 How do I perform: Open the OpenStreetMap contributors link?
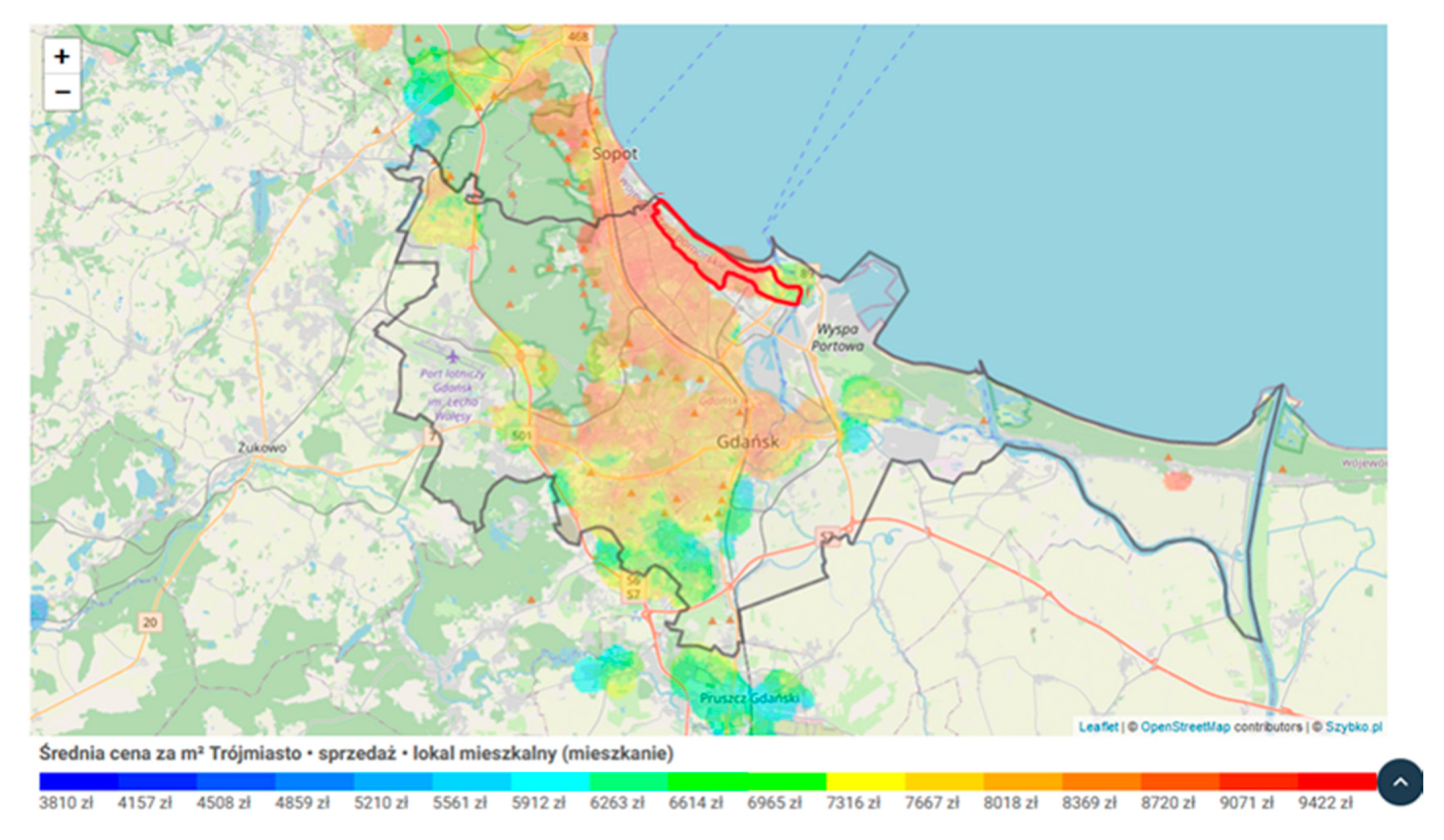pyautogui.click(x=1185, y=727)
